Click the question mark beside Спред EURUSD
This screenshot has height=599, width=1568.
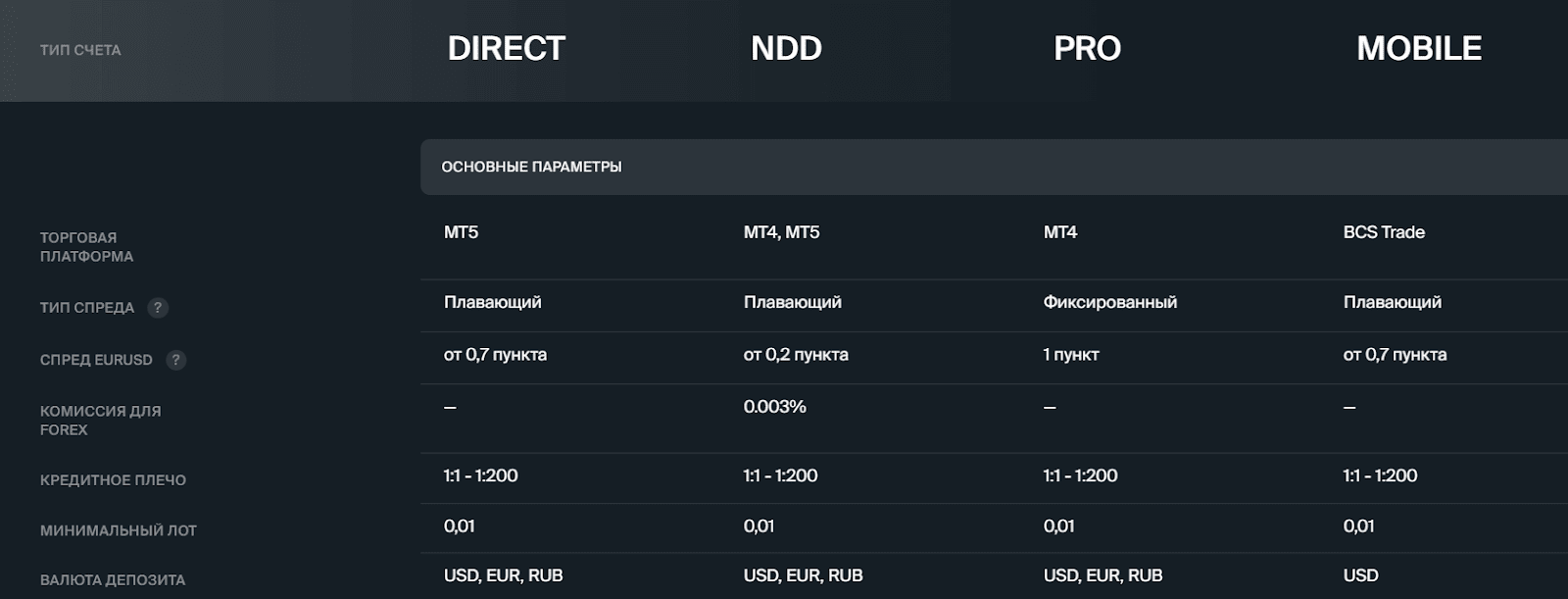(175, 360)
